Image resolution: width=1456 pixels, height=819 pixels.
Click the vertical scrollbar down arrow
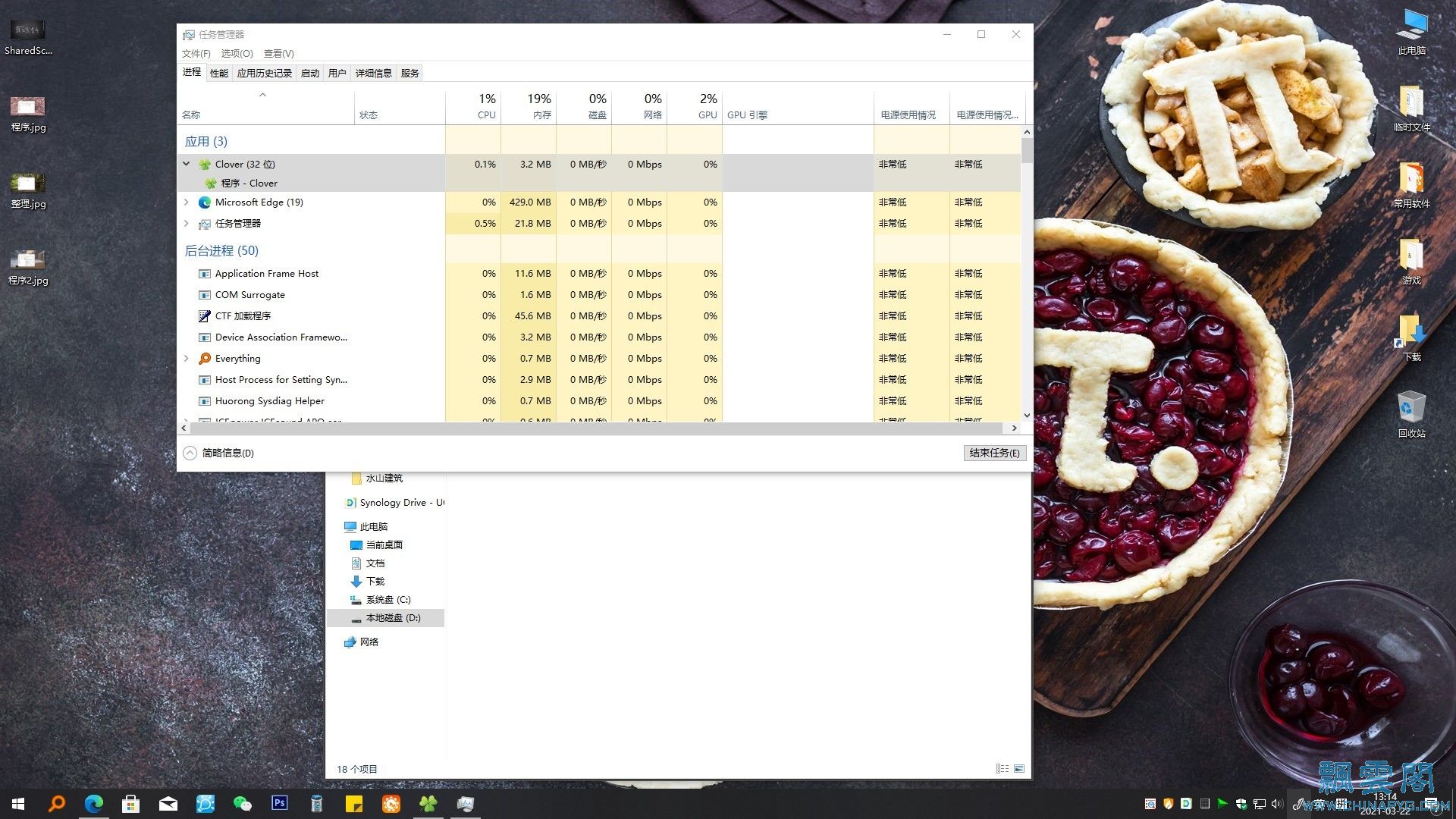1027,416
